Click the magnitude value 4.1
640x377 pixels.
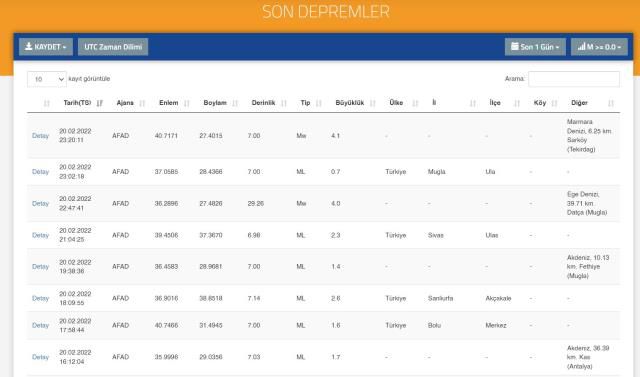(x=336, y=136)
